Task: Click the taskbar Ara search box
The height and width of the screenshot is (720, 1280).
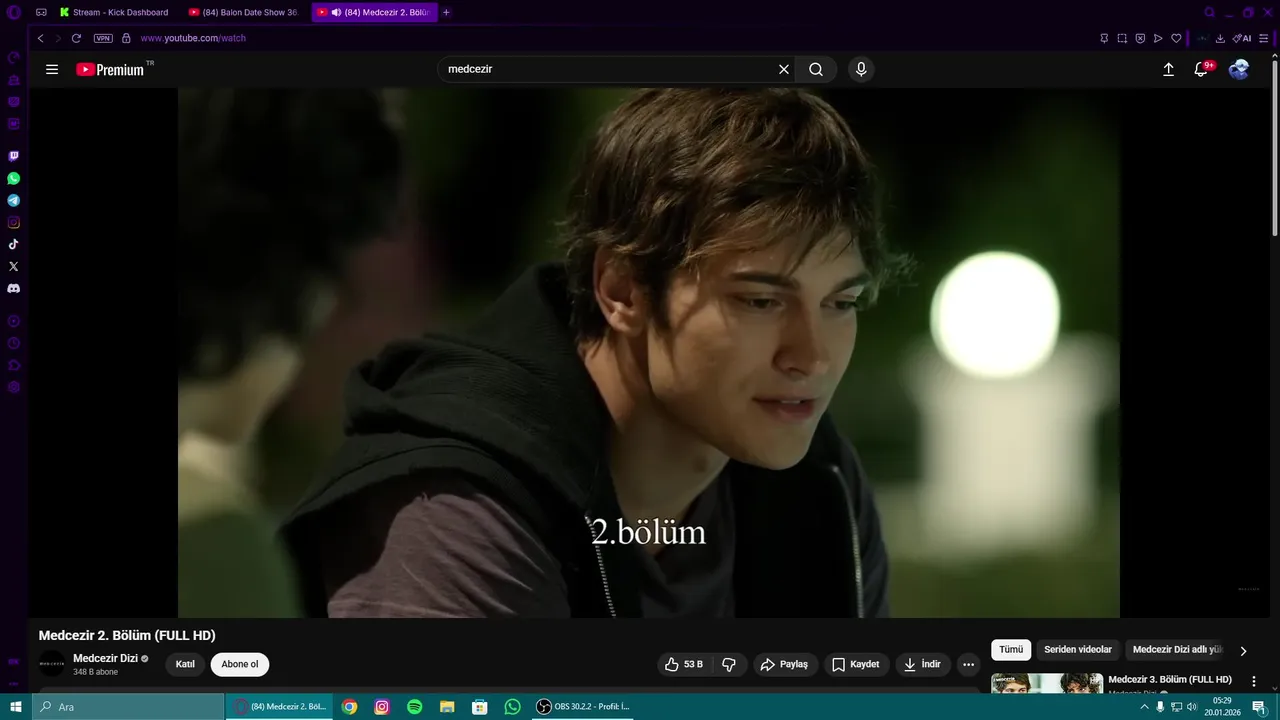Action: (x=128, y=707)
